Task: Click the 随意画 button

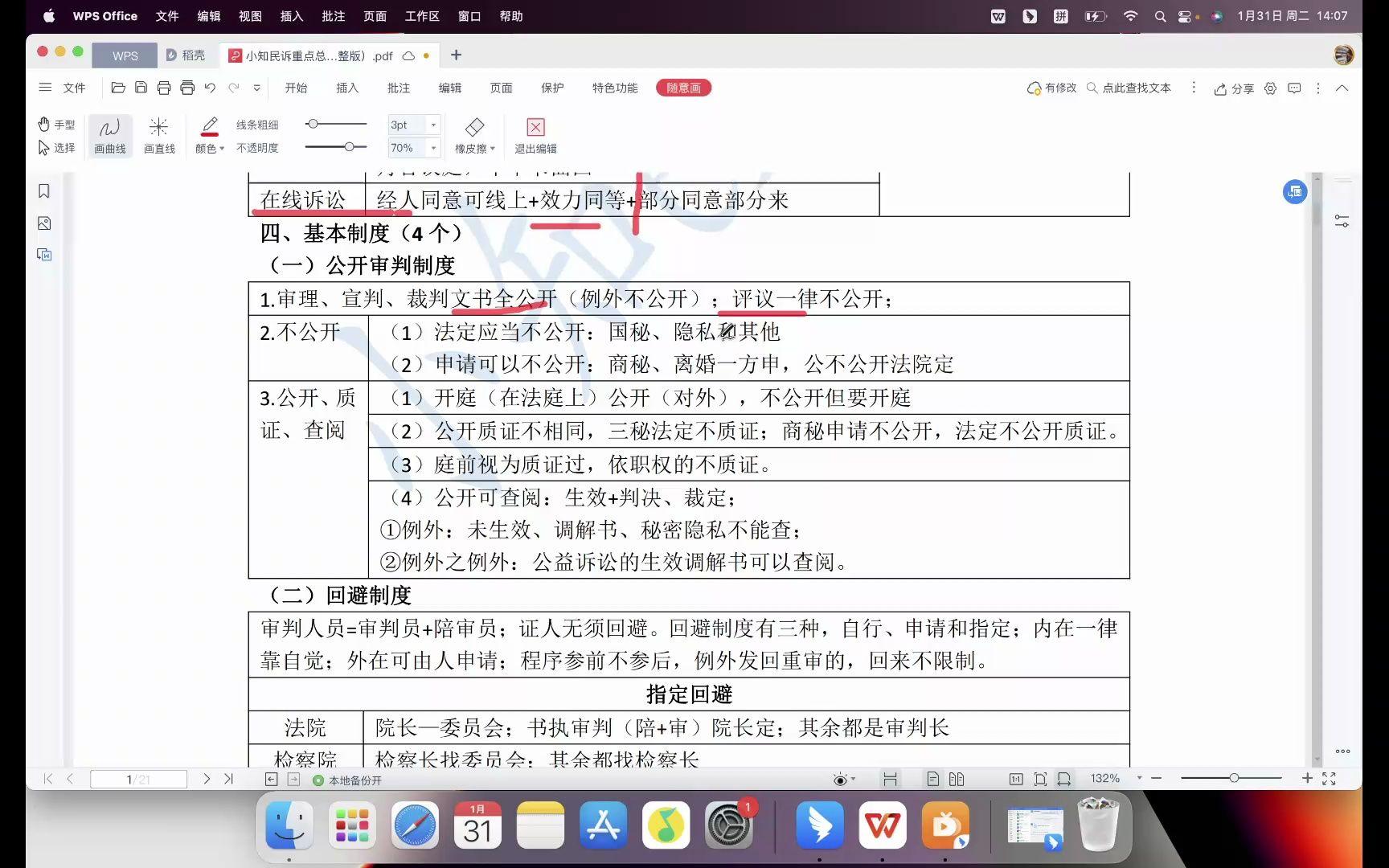Action: [683, 88]
